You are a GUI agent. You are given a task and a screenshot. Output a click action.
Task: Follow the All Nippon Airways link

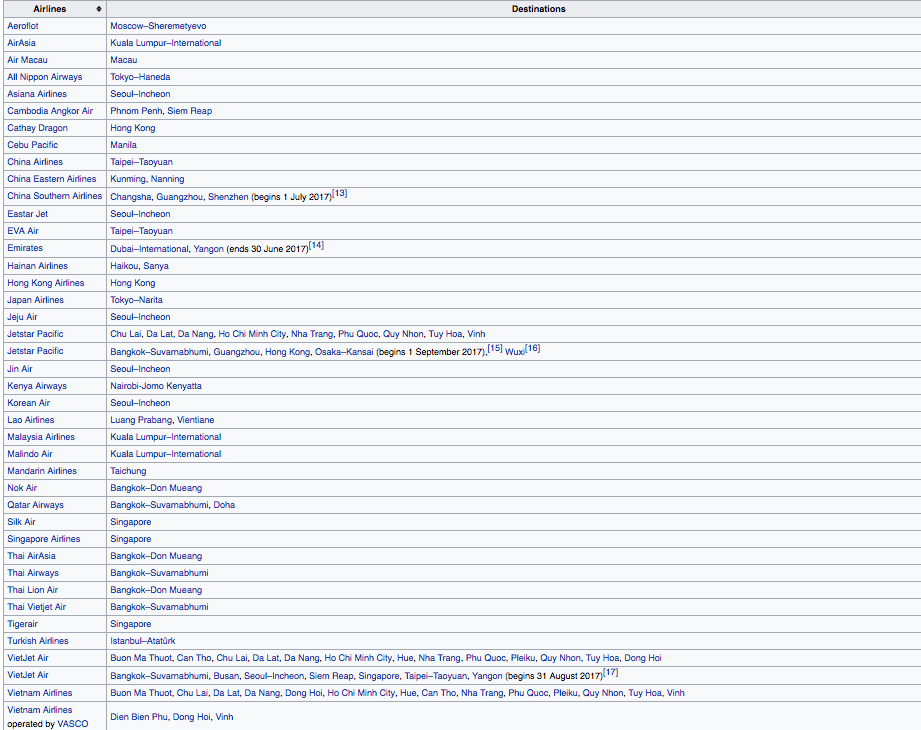(45, 77)
